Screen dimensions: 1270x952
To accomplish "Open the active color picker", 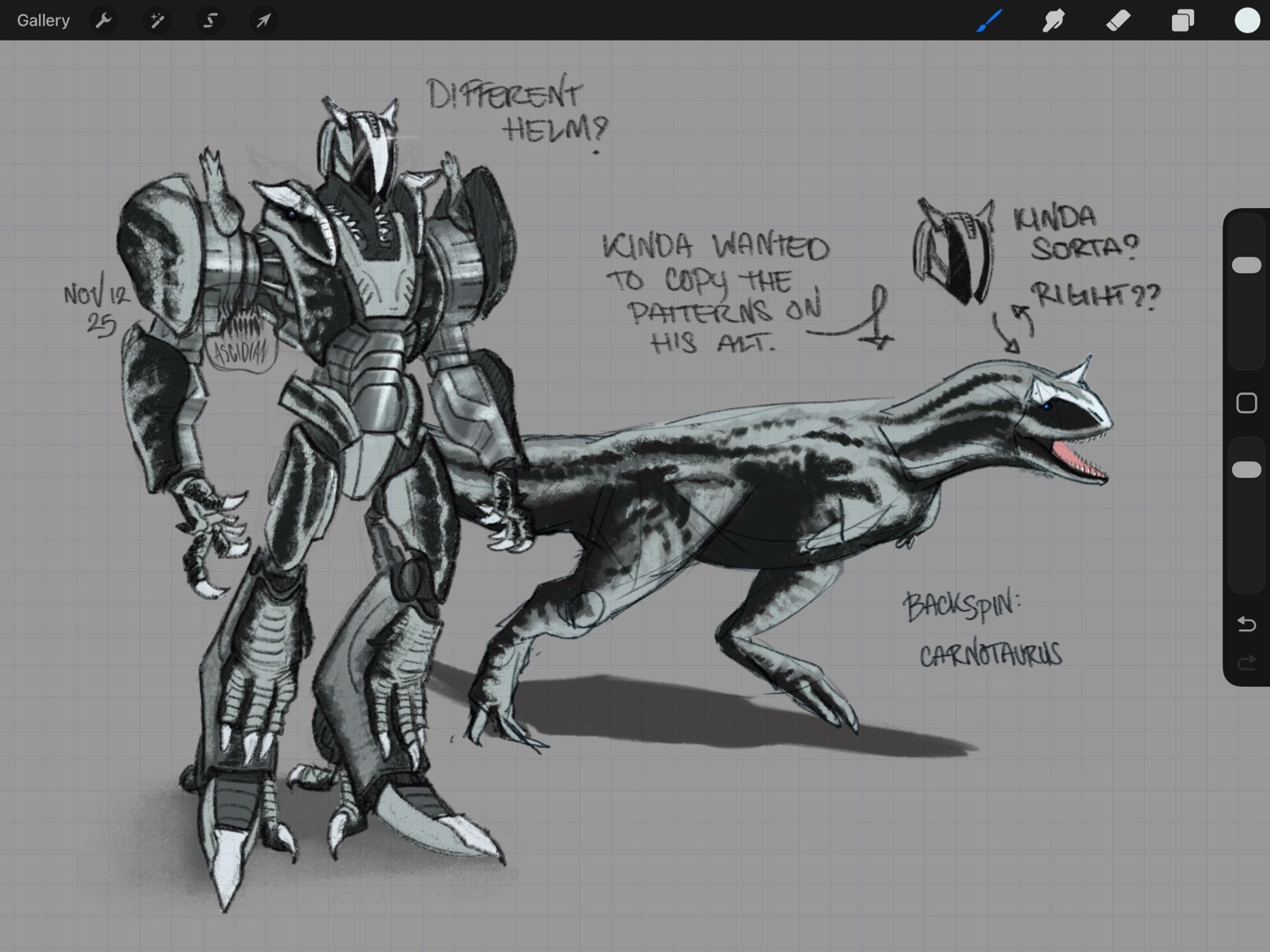I will coord(1247,20).
